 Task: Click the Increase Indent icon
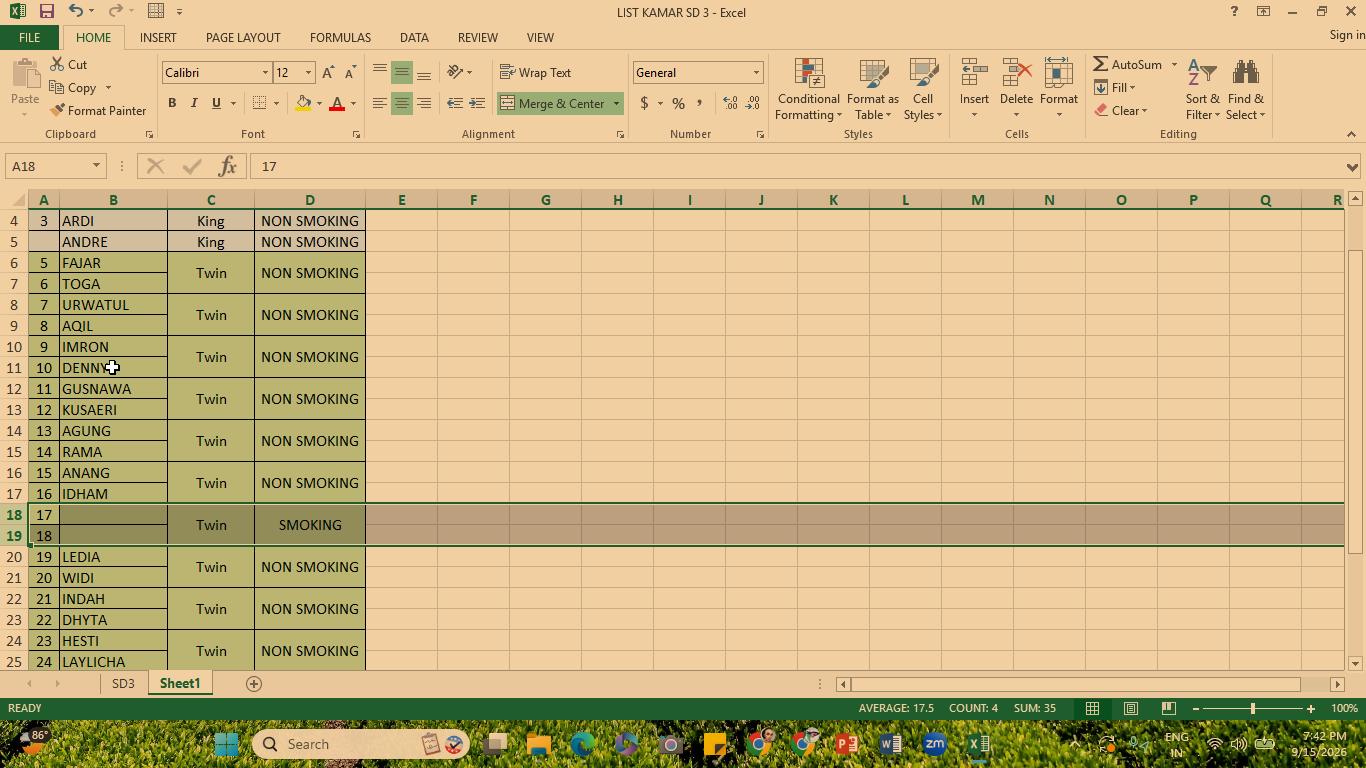click(x=477, y=103)
